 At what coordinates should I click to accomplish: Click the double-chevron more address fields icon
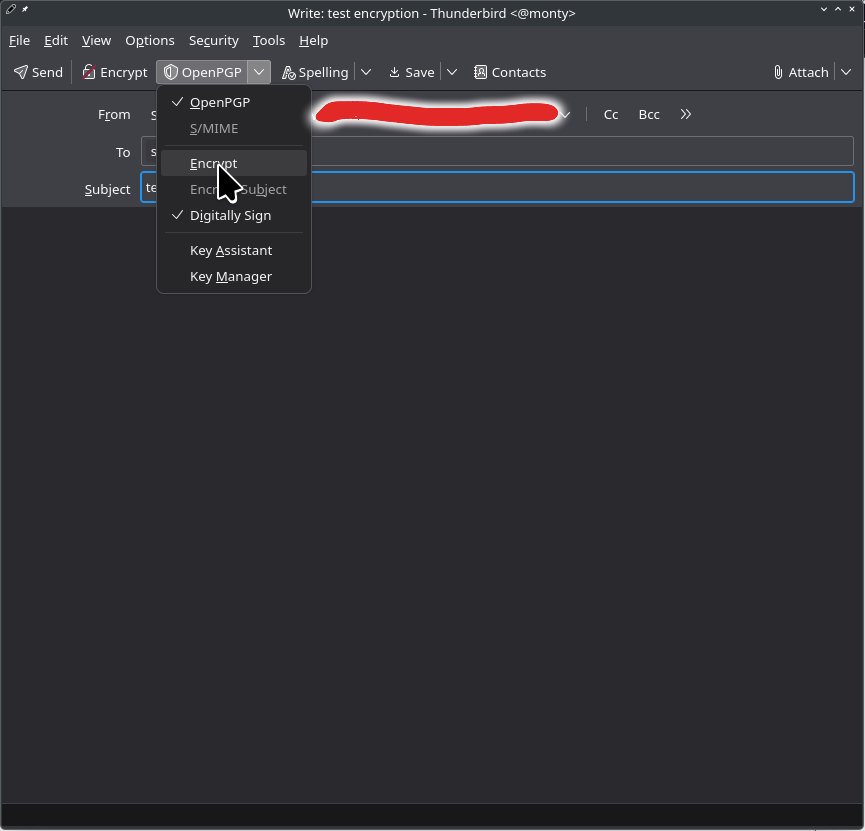click(x=686, y=114)
